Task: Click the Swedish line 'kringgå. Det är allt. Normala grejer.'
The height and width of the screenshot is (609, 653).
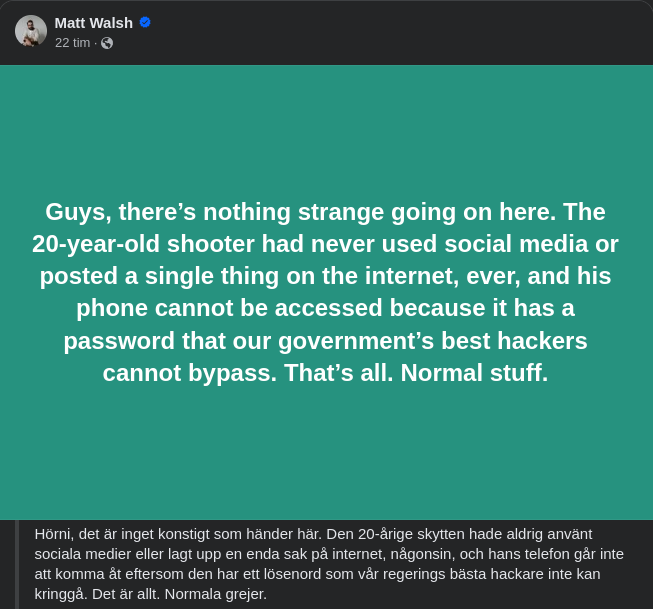Action: [151, 594]
